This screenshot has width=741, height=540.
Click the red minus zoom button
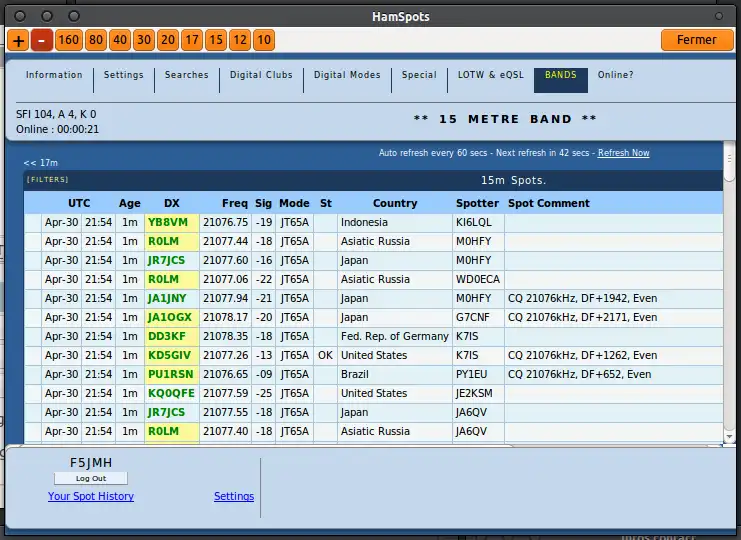tap(42, 40)
